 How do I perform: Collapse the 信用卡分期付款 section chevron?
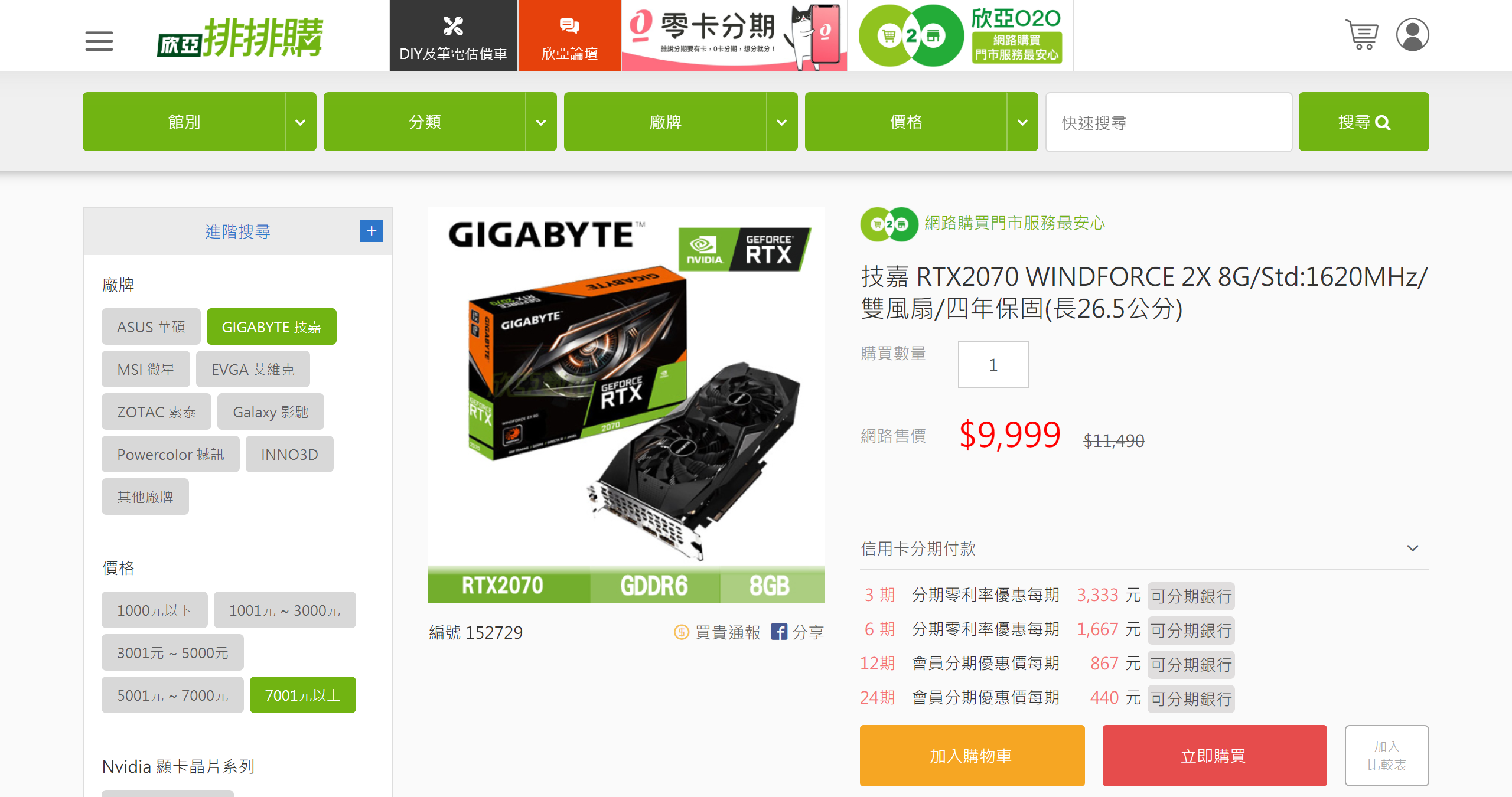(1413, 548)
